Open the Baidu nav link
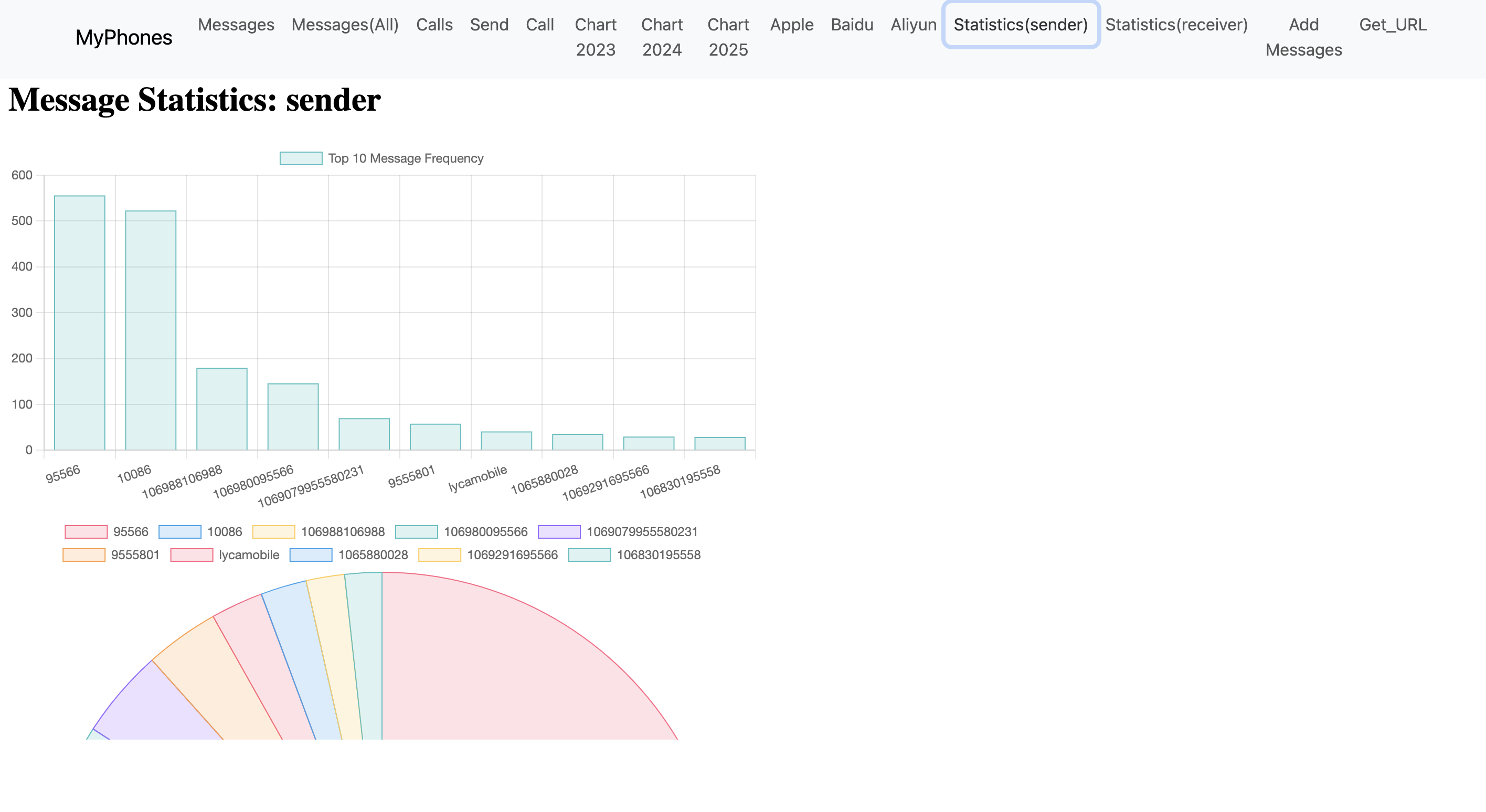The image size is (1486, 812). point(852,25)
